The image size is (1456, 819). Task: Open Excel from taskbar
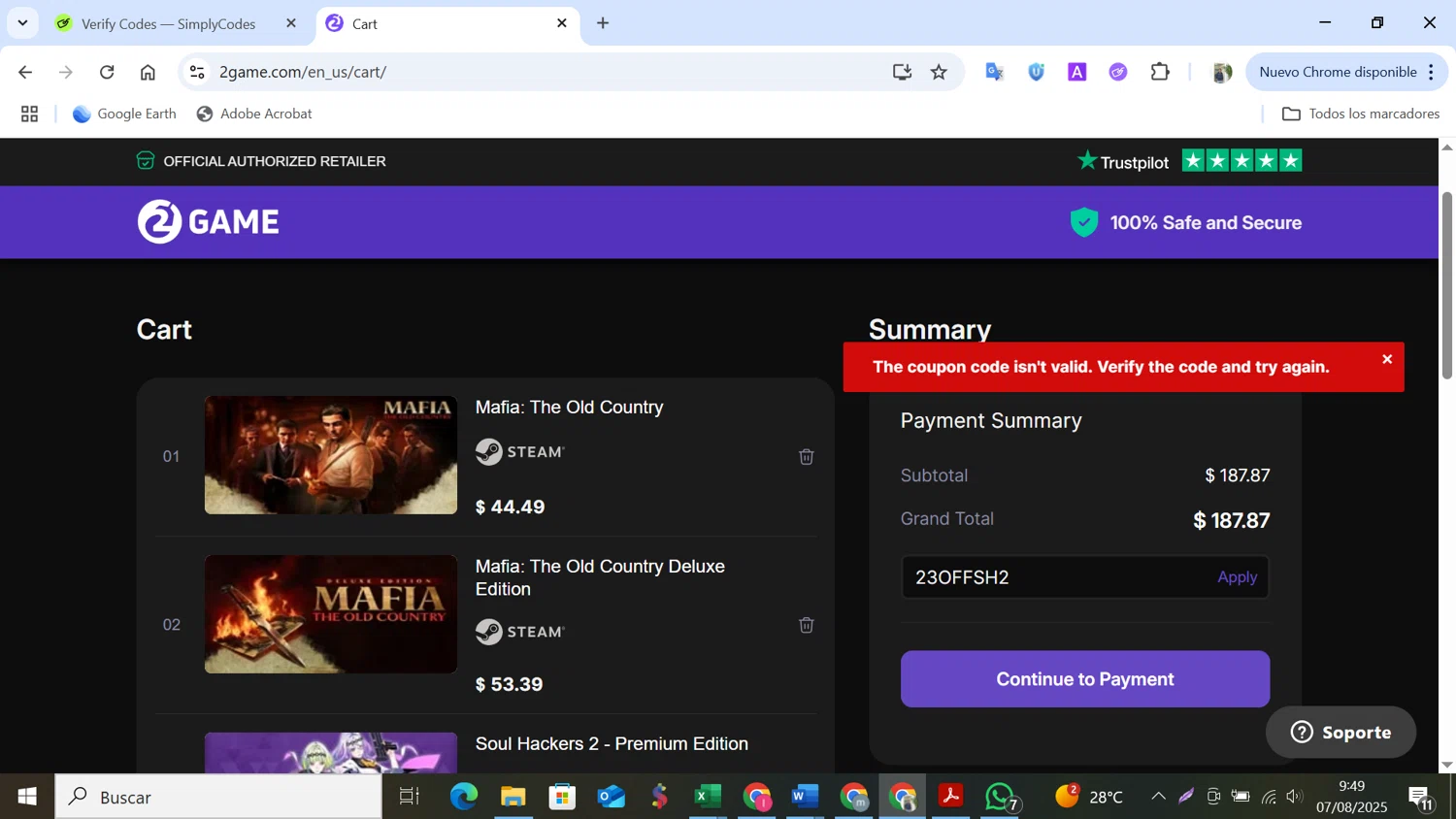pos(708,797)
